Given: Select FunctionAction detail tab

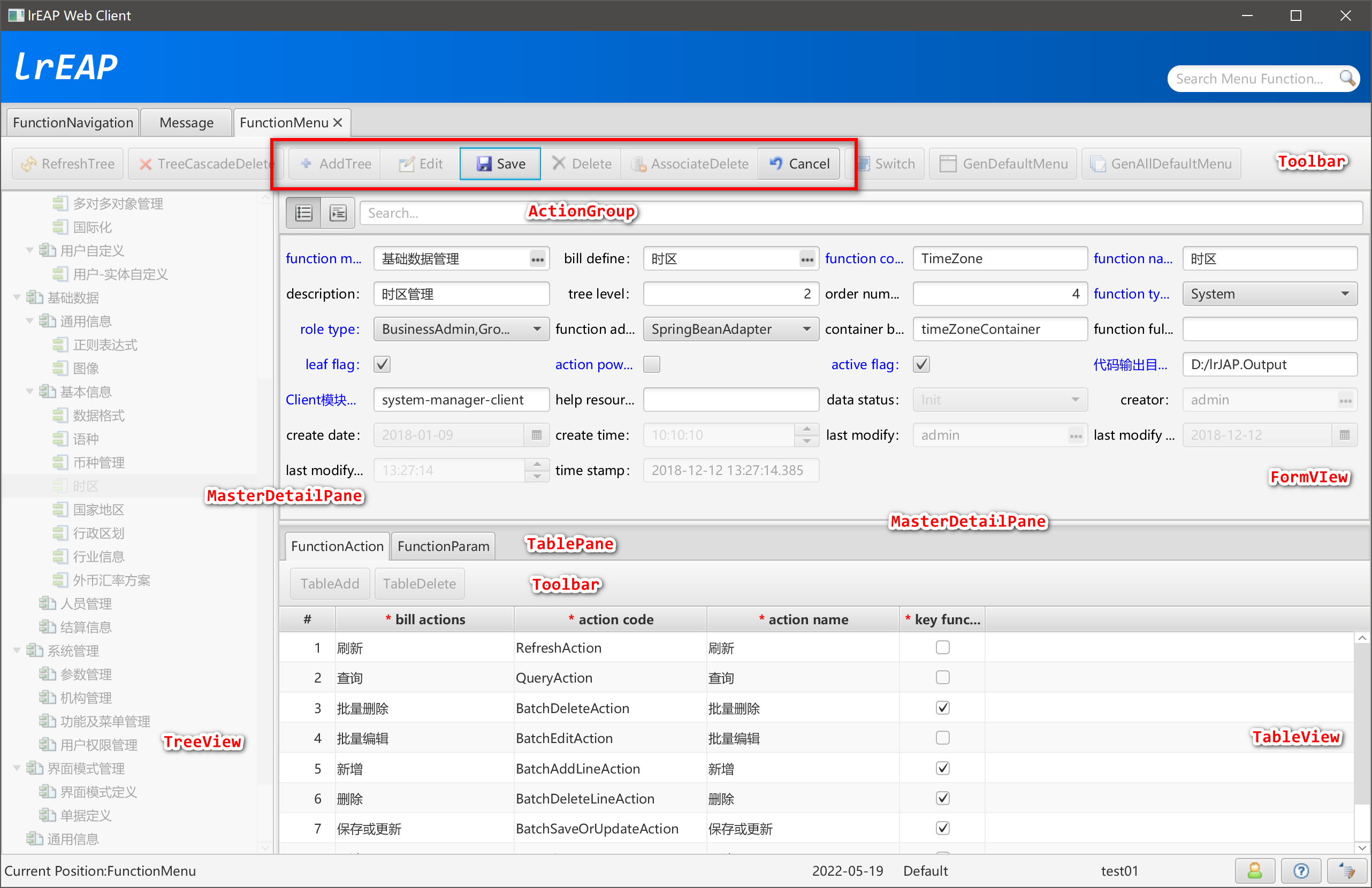Looking at the screenshot, I should (x=337, y=546).
